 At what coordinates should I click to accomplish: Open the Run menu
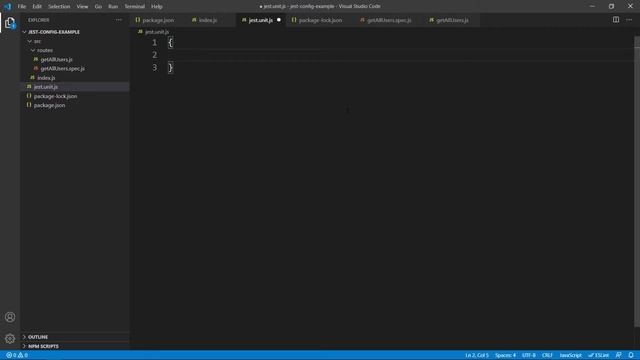click(113, 7)
